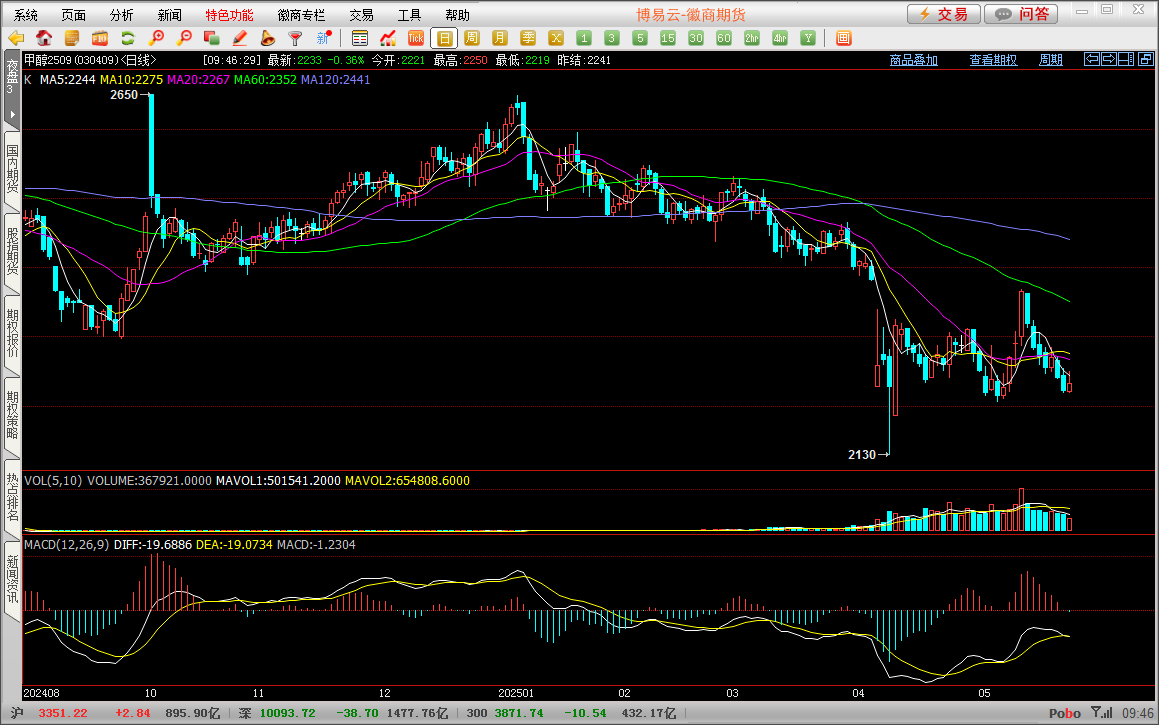Switch to the 期权报价 sidebar tab
Screen dimensions: 1159x725
[12, 333]
